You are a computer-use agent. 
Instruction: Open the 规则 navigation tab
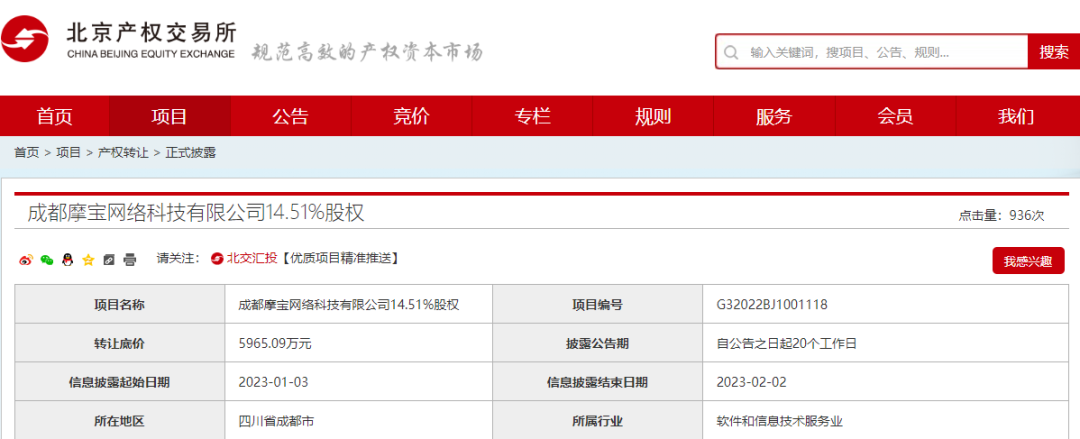pos(652,116)
